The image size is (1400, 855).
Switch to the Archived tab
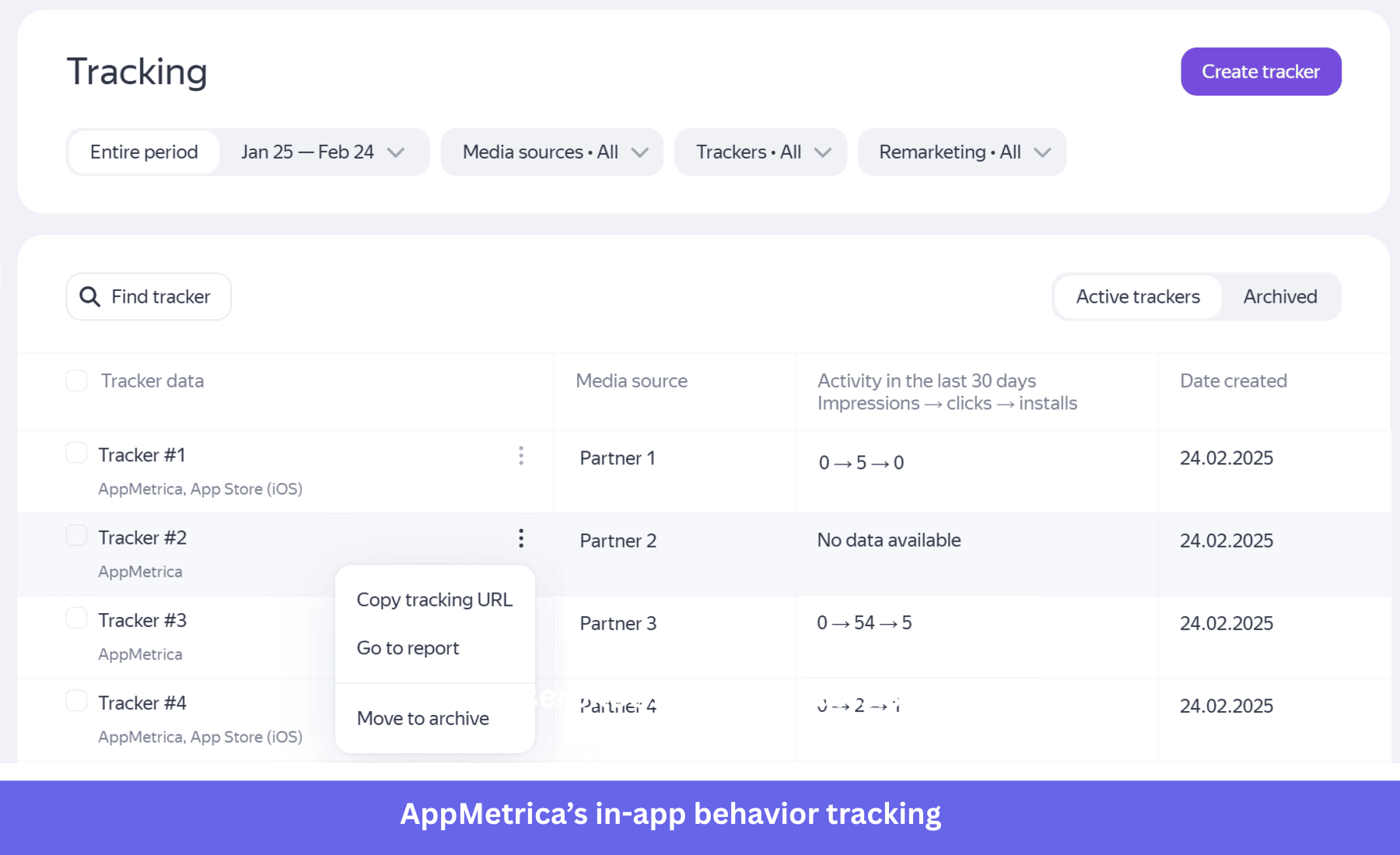1279,296
